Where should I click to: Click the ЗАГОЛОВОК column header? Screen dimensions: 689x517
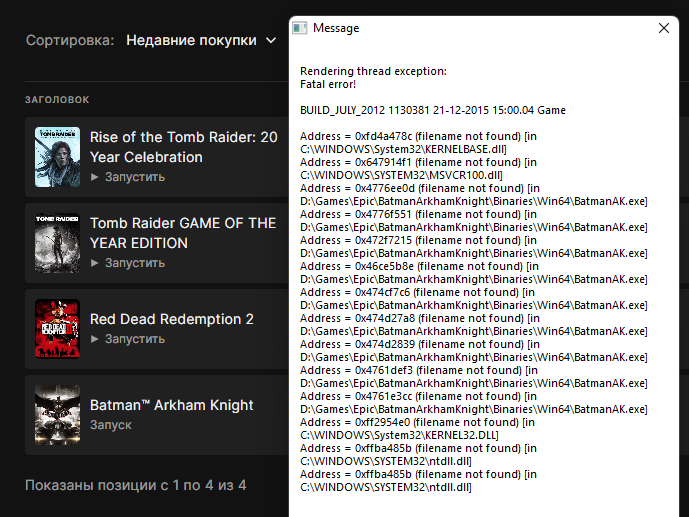(57, 100)
